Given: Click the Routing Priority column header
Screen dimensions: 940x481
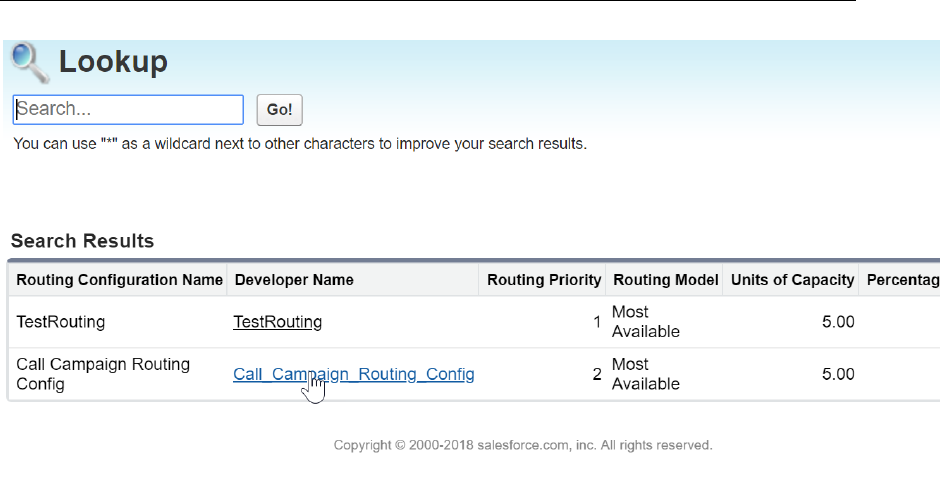Looking at the screenshot, I should 544,280.
